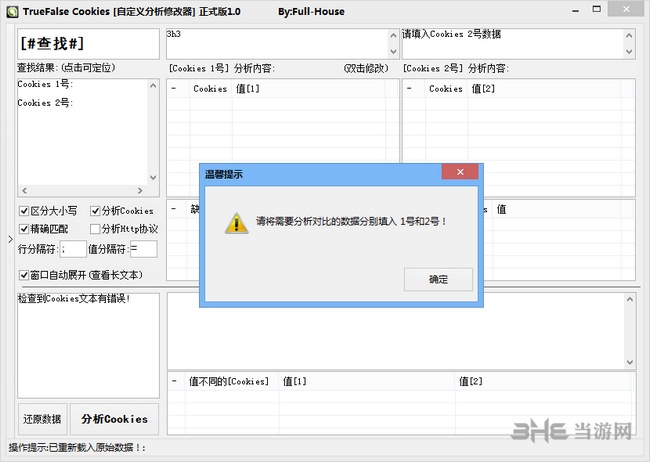The image size is (650, 462).
Task: Click the down arrow of the search results scrollbar
Action: 153,178
